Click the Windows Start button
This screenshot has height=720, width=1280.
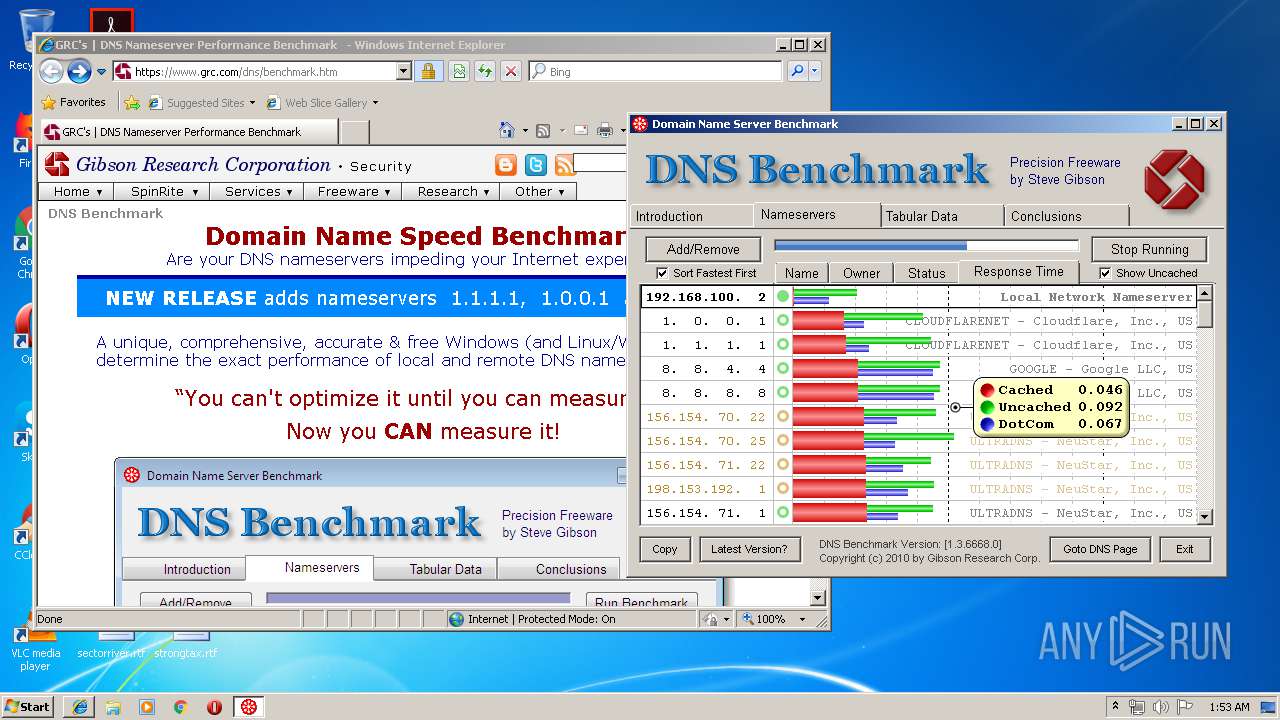pyautogui.click(x=28, y=707)
